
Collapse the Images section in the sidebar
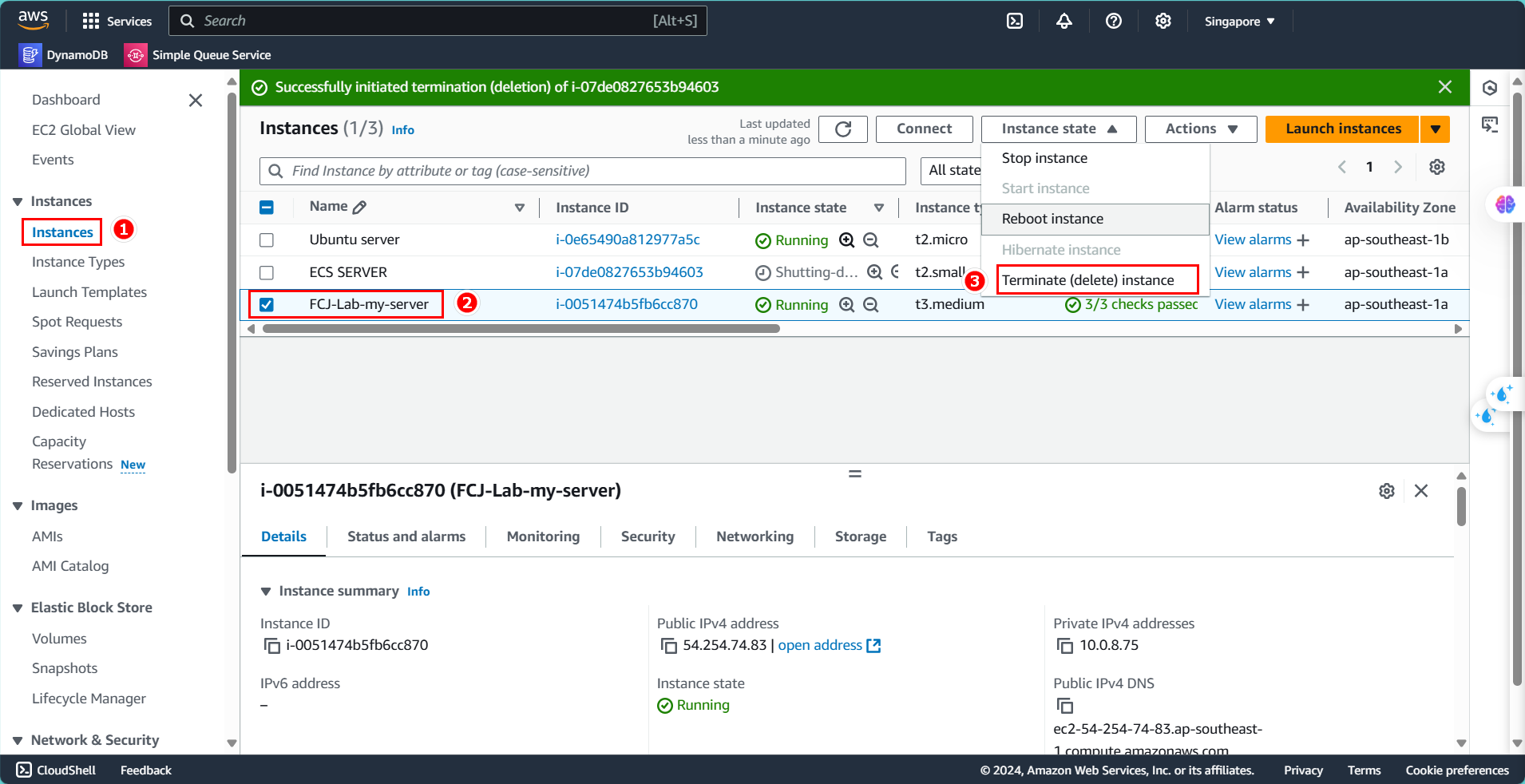coord(18,506)
